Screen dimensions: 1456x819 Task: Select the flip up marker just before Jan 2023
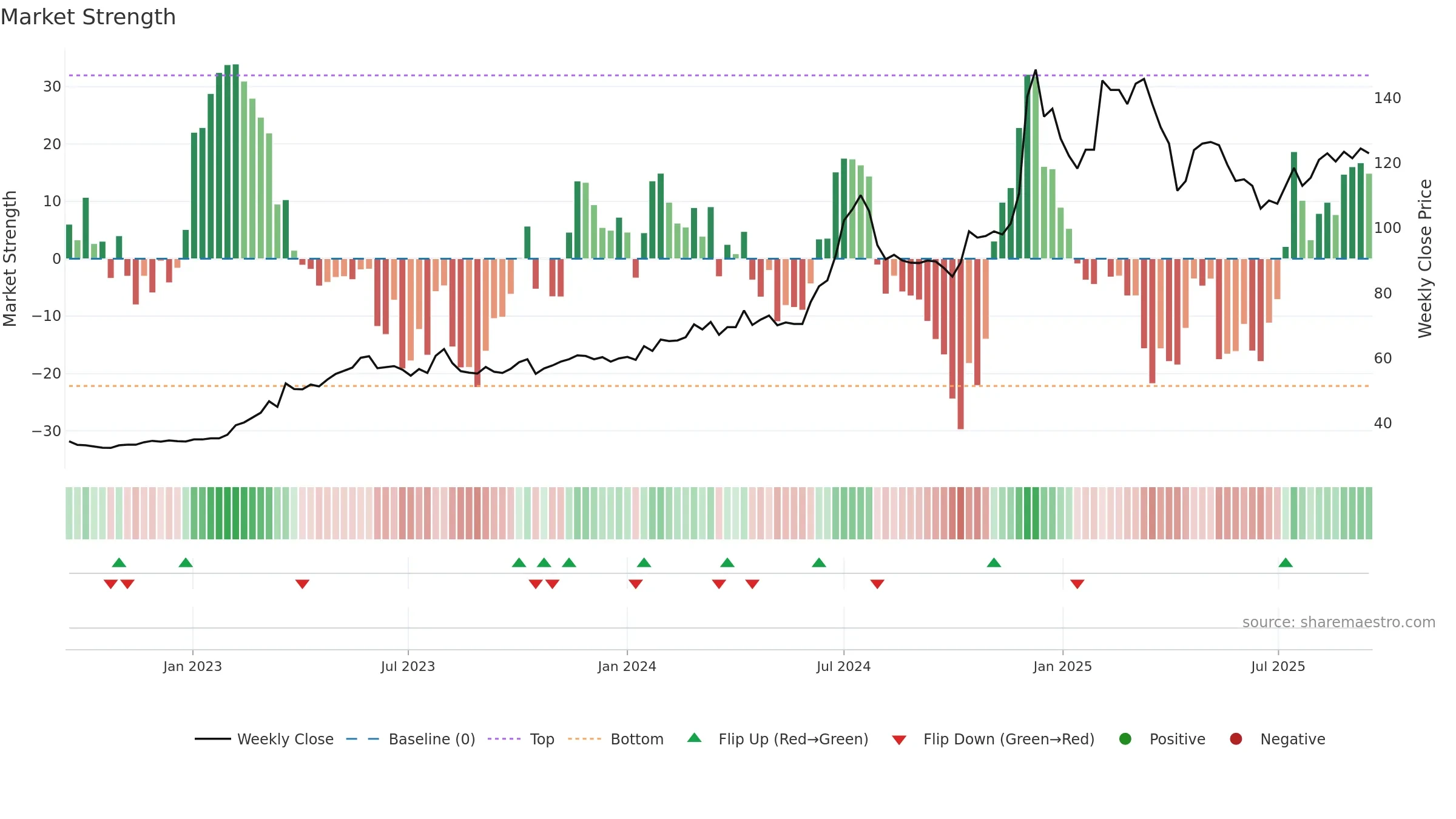pos(186,562)
